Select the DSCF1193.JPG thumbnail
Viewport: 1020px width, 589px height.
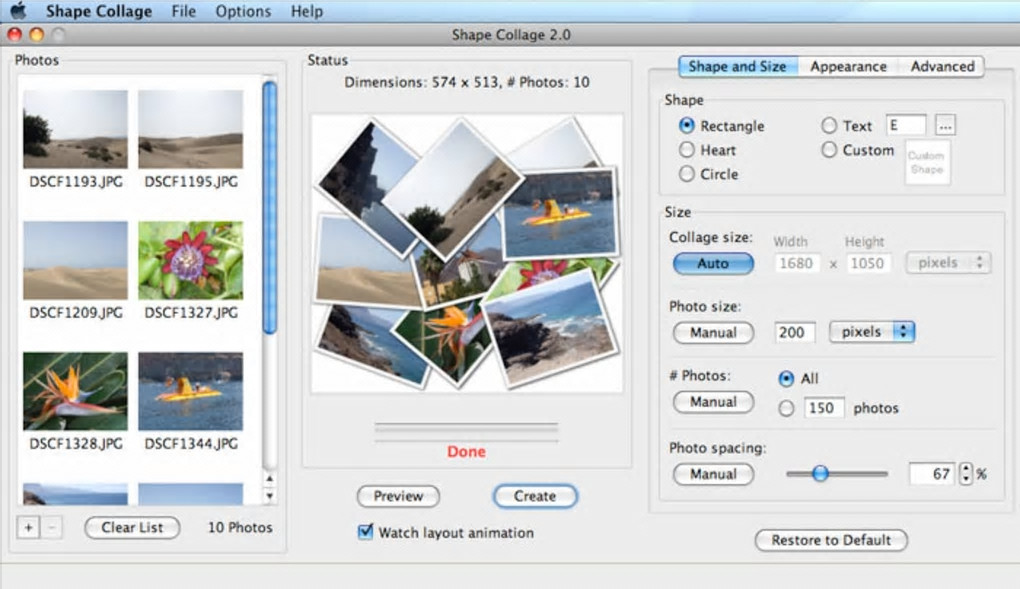point(75,129)
